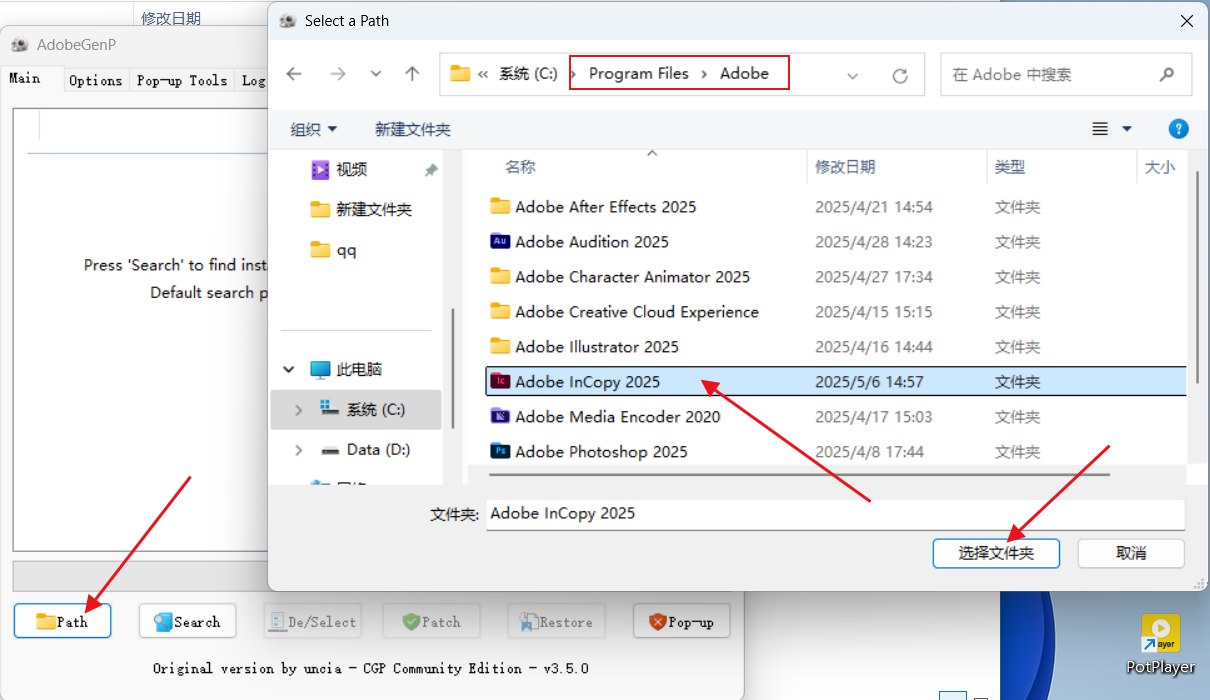Click the Search button in AdobeGenP
Screen dimensions: 1210x700
point(187,621)
